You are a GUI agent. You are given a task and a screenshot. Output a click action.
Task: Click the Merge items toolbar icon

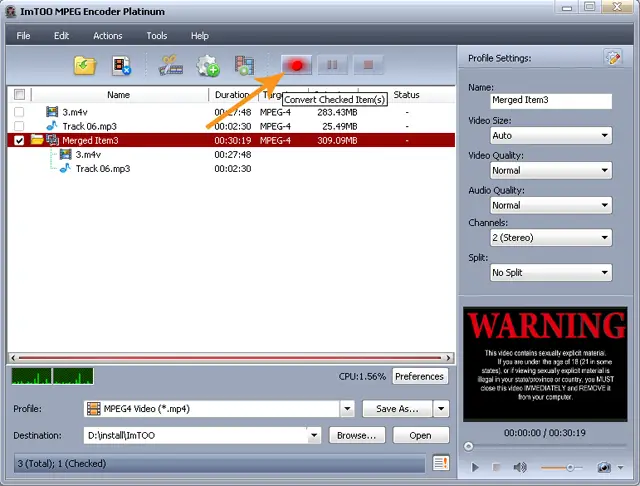pos(244,65)
